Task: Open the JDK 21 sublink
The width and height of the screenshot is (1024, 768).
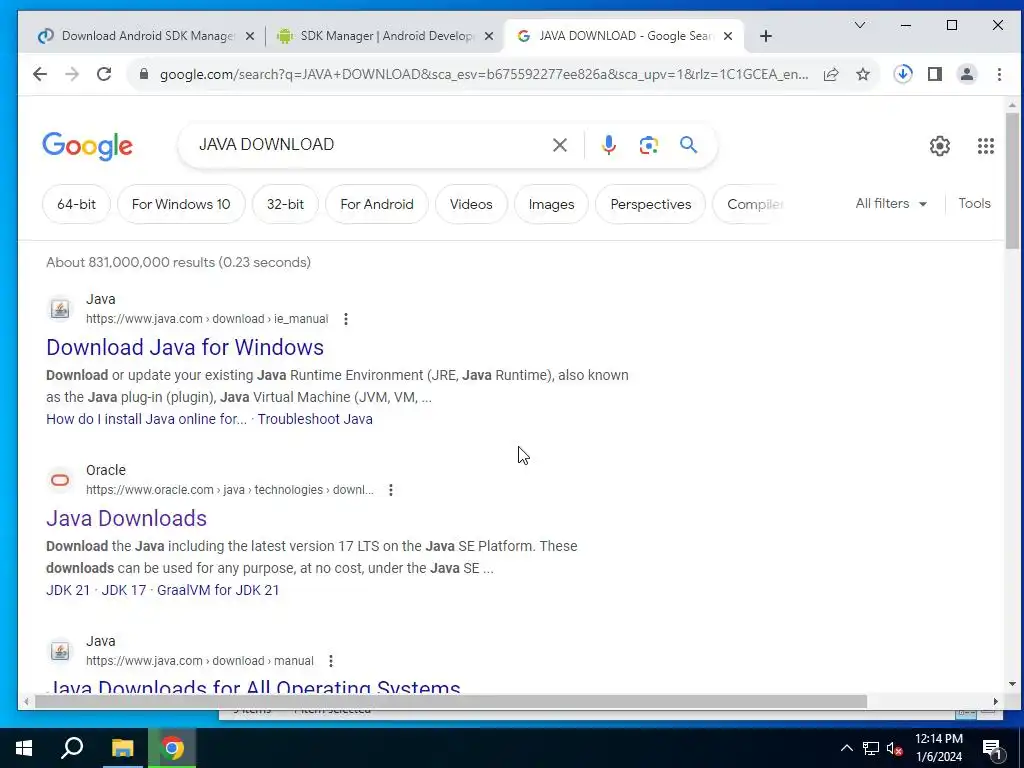Action: [68, 590]
